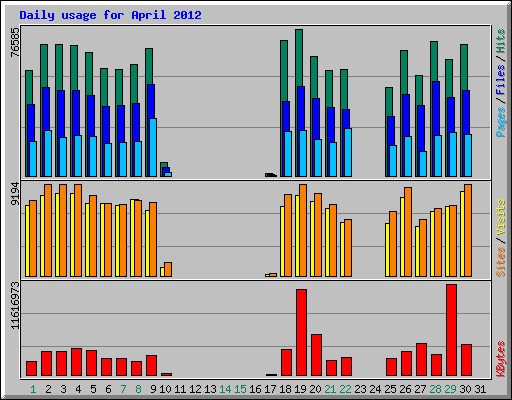Click day 5 on the x-axis
The image size is (512, 400).
pos(93,389)
